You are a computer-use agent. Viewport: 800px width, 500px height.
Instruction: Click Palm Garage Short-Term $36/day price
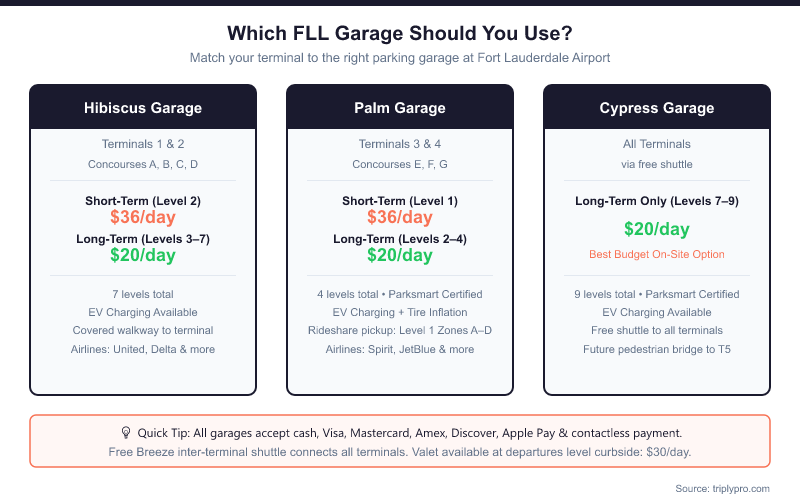coord(400,217)
